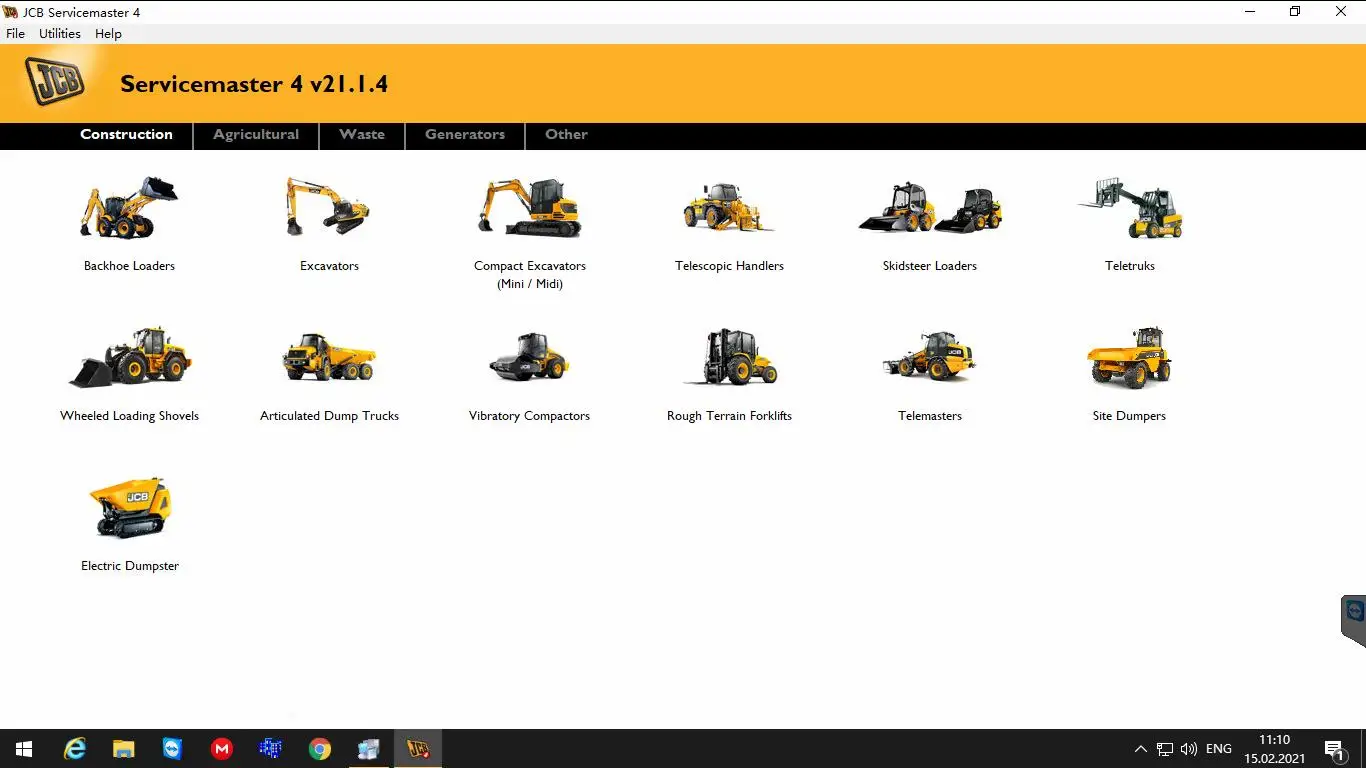Switch to the Agricultural tab

click(x=255, y=135)
